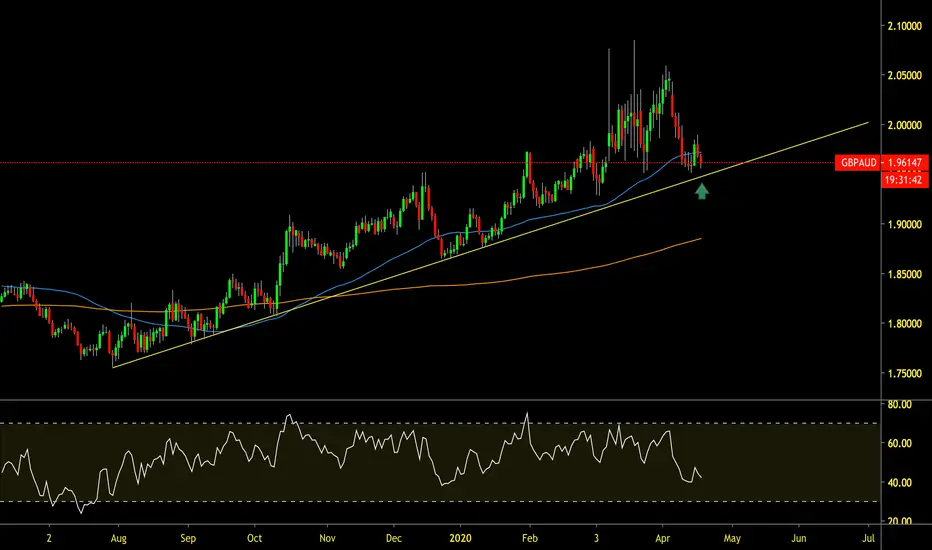Click the May date label on time axis
This screenshot has width=932, height=550.
[732, 538]
